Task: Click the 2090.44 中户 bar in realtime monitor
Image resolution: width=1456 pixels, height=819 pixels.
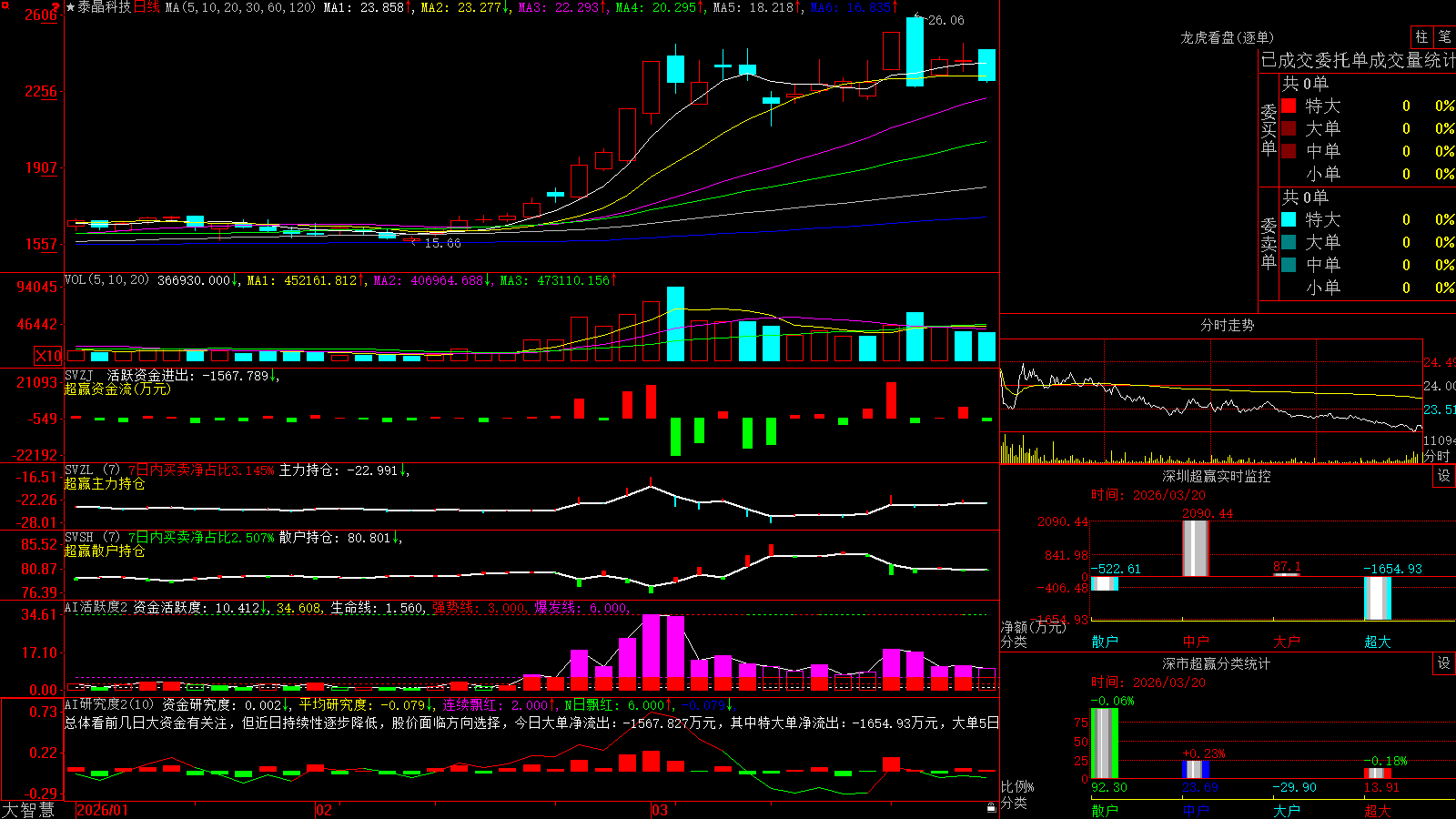Action: pyautogui.click(x=1196, y=548)
